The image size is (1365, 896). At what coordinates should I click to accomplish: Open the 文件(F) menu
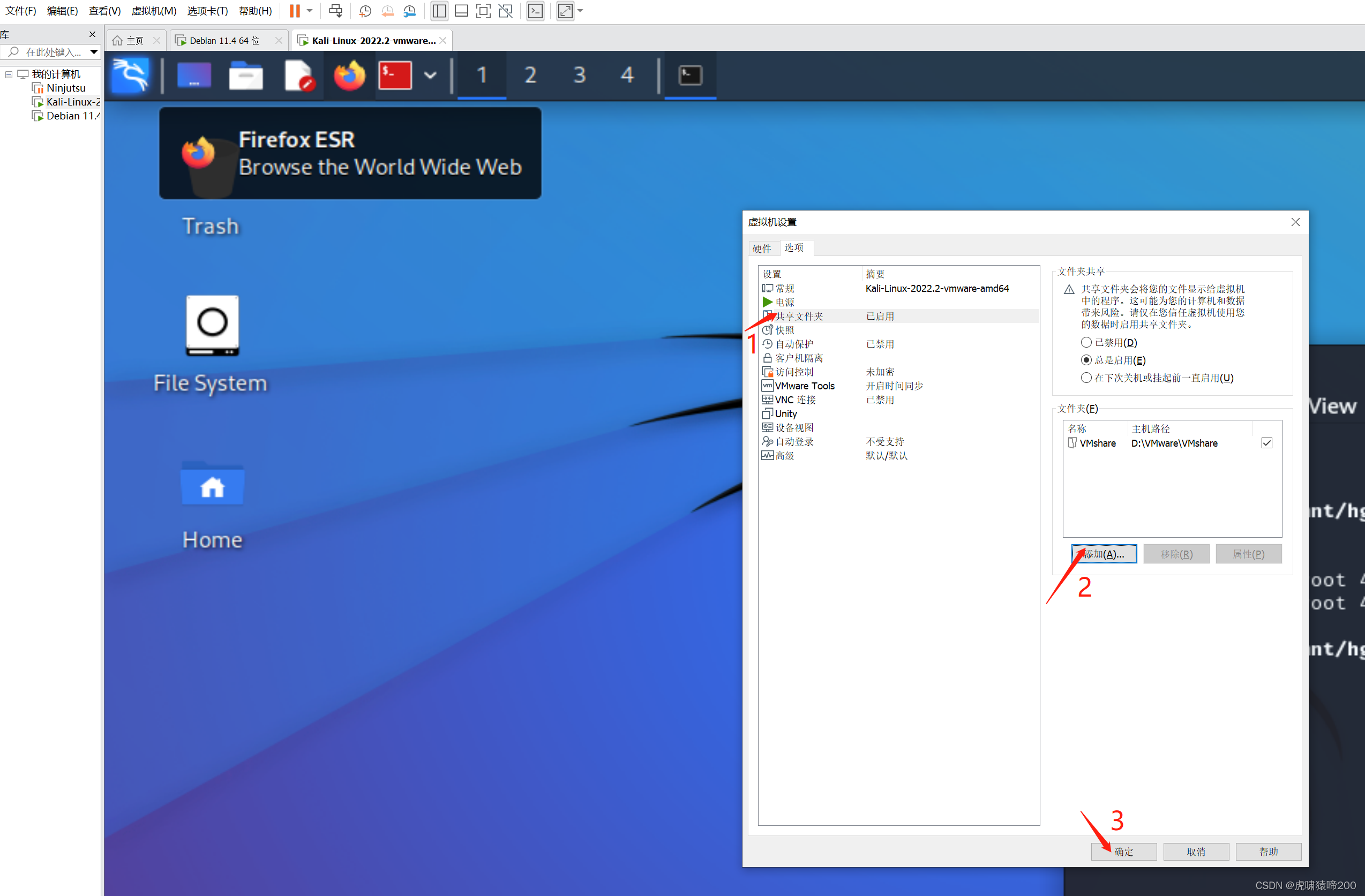click(x=21, y=11)
